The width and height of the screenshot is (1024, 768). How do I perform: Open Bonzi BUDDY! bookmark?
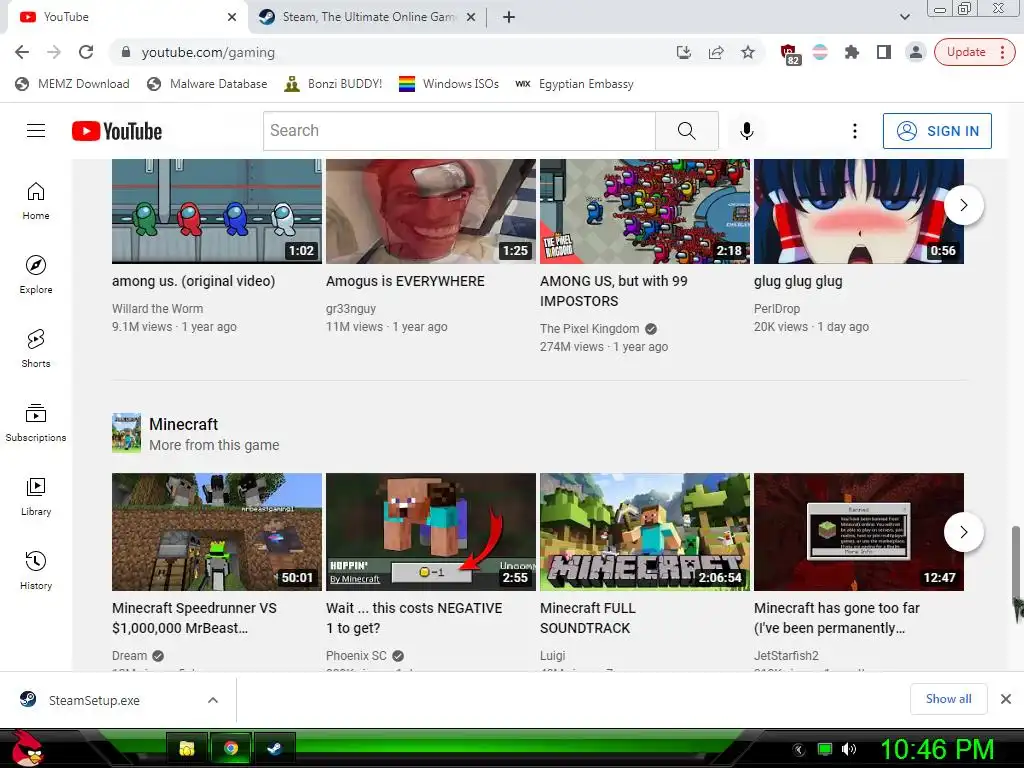tap(333, 84)
